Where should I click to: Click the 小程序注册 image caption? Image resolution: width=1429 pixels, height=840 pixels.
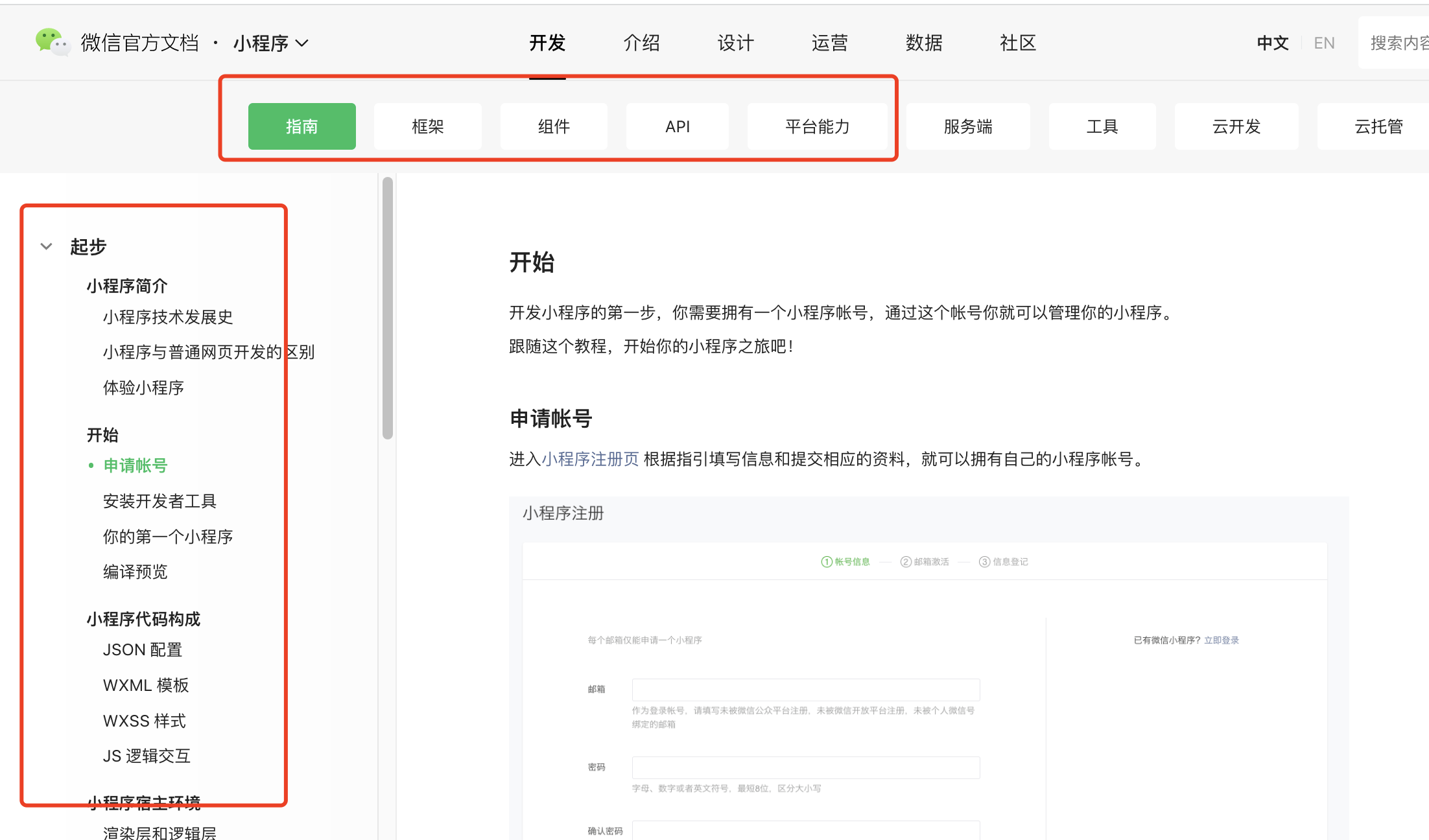(563, 513)
